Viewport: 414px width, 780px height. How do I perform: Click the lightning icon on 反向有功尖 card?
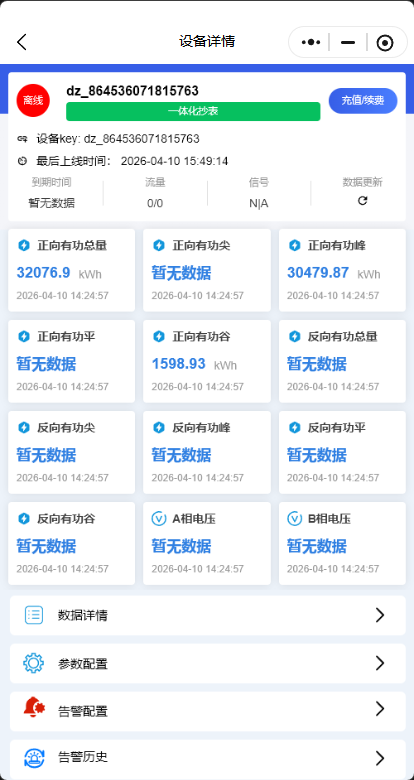coord(23,427)
